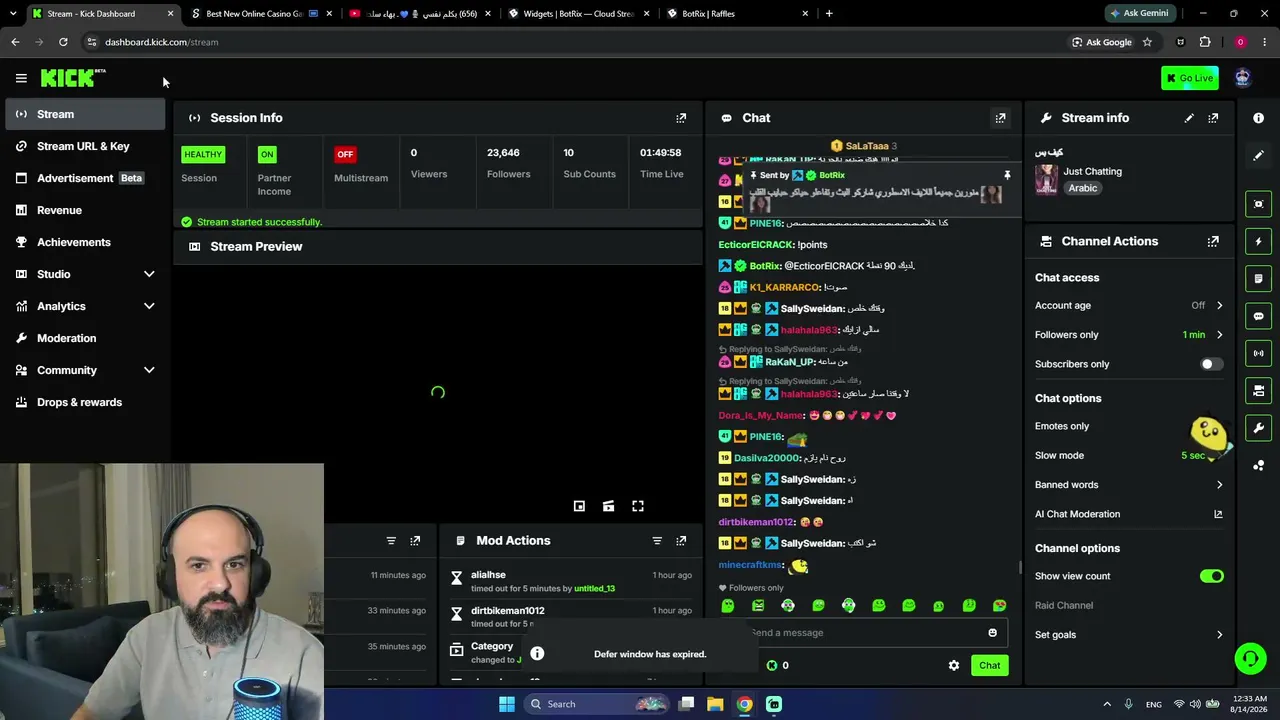Filter the Mod Actions list
This screenshot has height=720, width=1280.
pyautogui.click(x=657, y=541)
